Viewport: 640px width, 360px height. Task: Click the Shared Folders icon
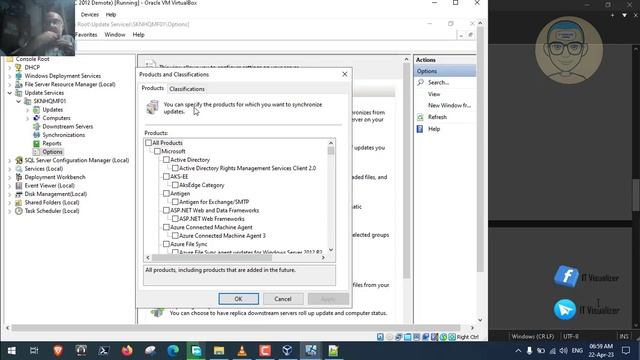pyautogui.click(x=18, y=202)
